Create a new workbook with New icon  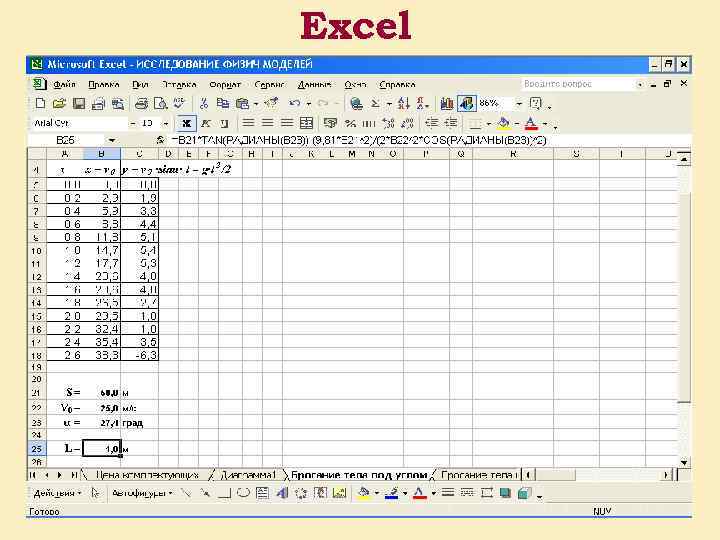click(40, 104)
